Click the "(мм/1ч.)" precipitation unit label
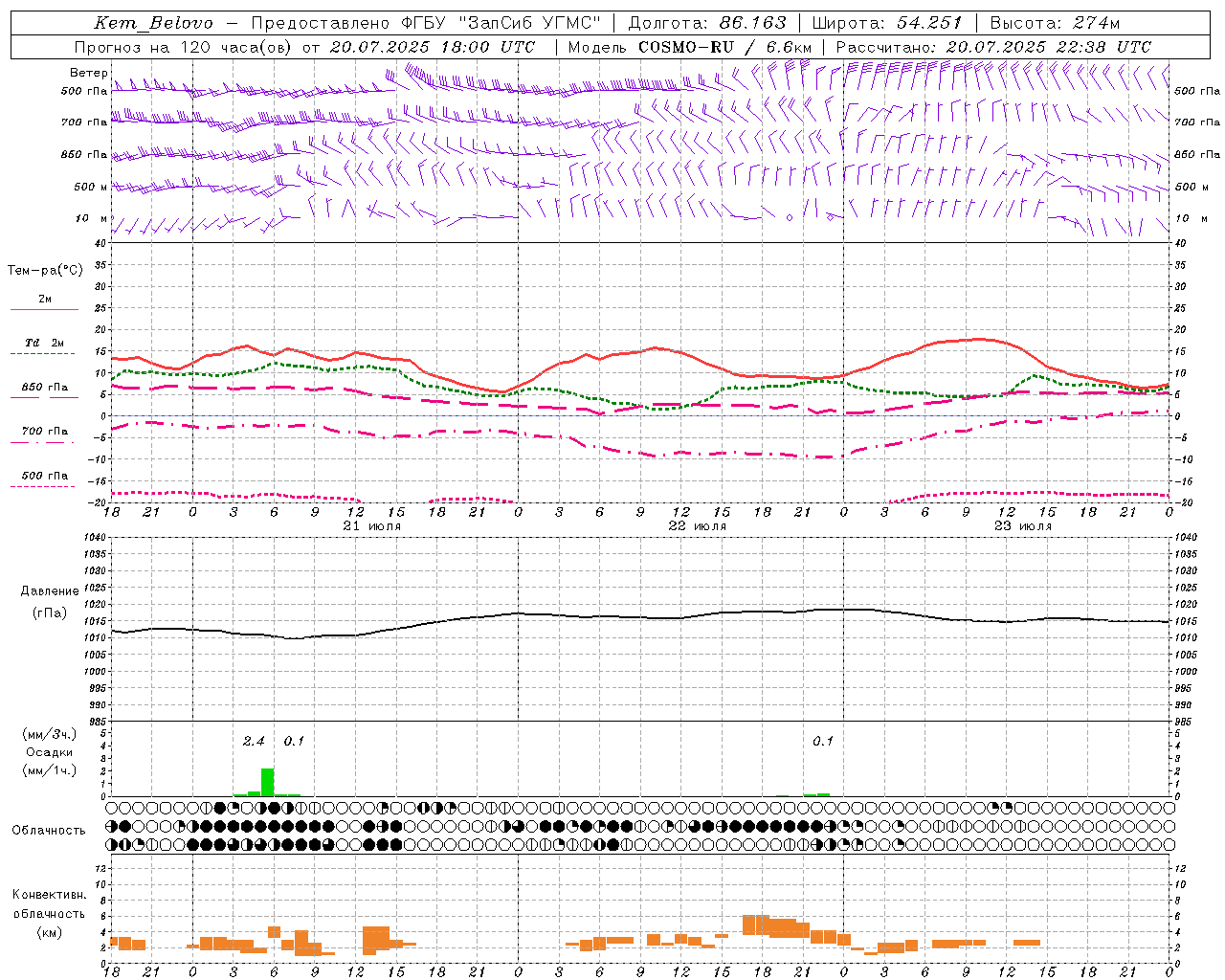 click(49, 770)
